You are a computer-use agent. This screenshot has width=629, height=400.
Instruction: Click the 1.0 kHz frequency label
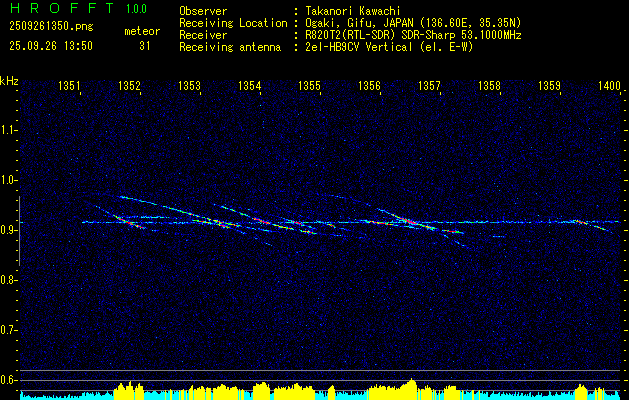(x=8, y=180)
